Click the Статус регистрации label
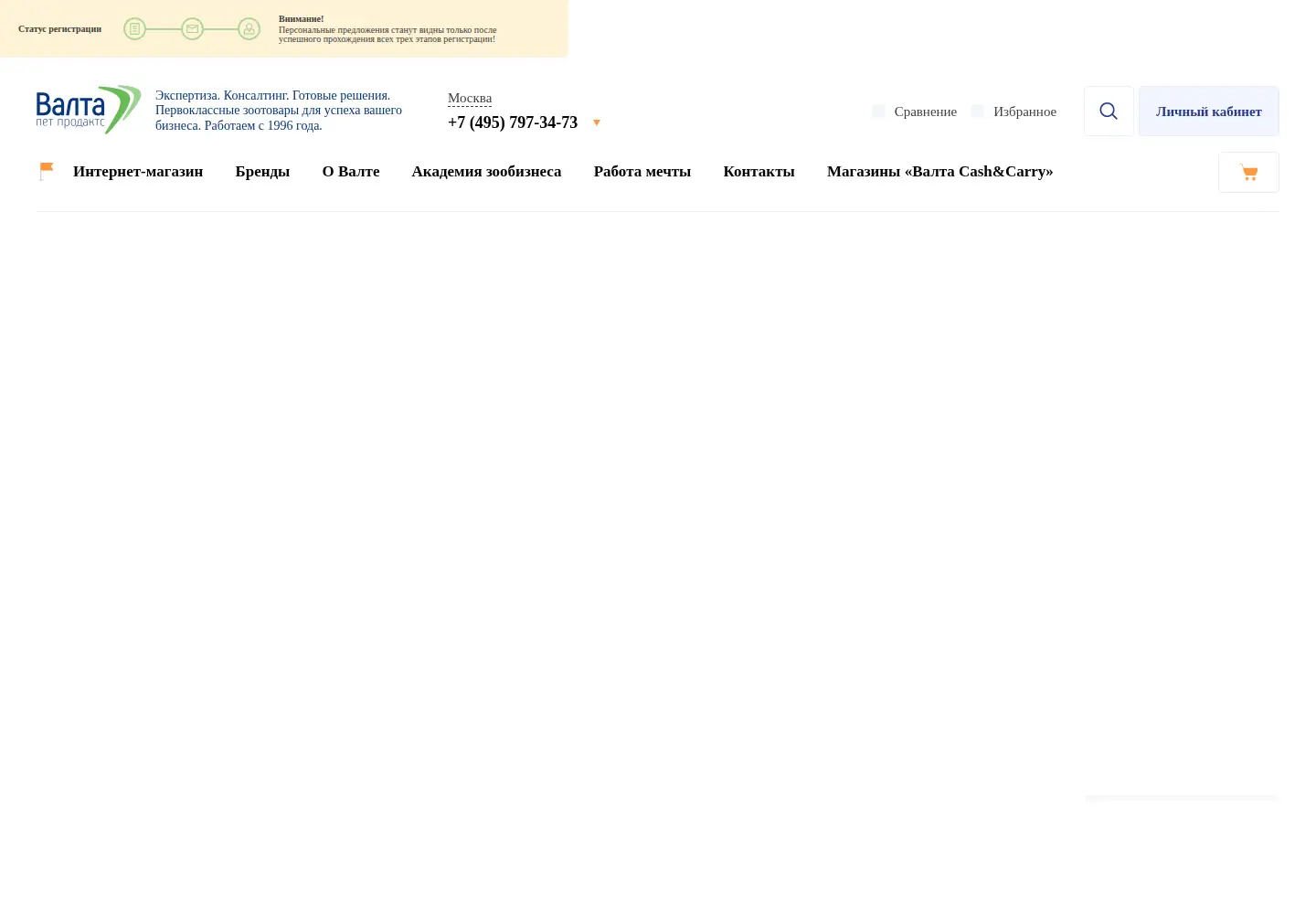This screenshot has height=914, width=1316. [59, 29]
